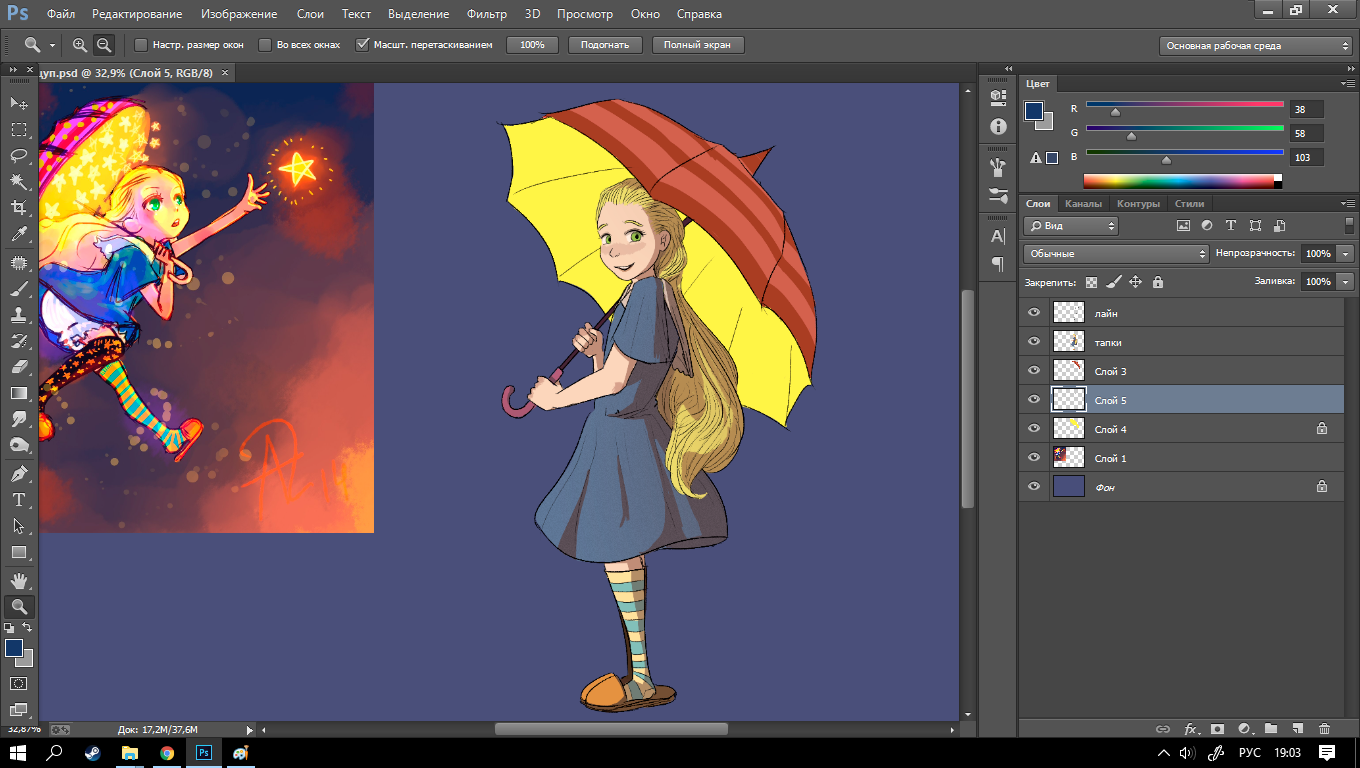Open the Фильтр menu

click(x=487, y=14)
